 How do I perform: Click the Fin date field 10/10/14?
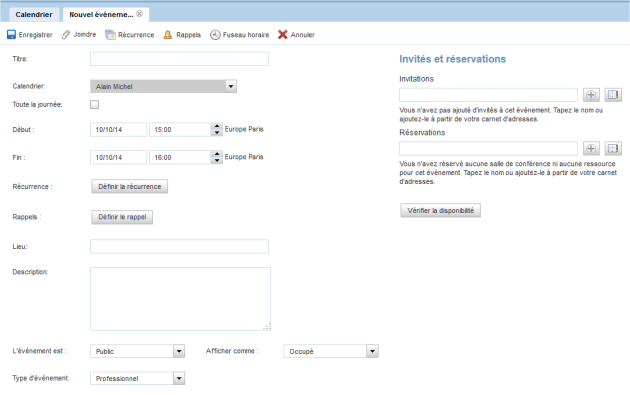pos(119,157)
